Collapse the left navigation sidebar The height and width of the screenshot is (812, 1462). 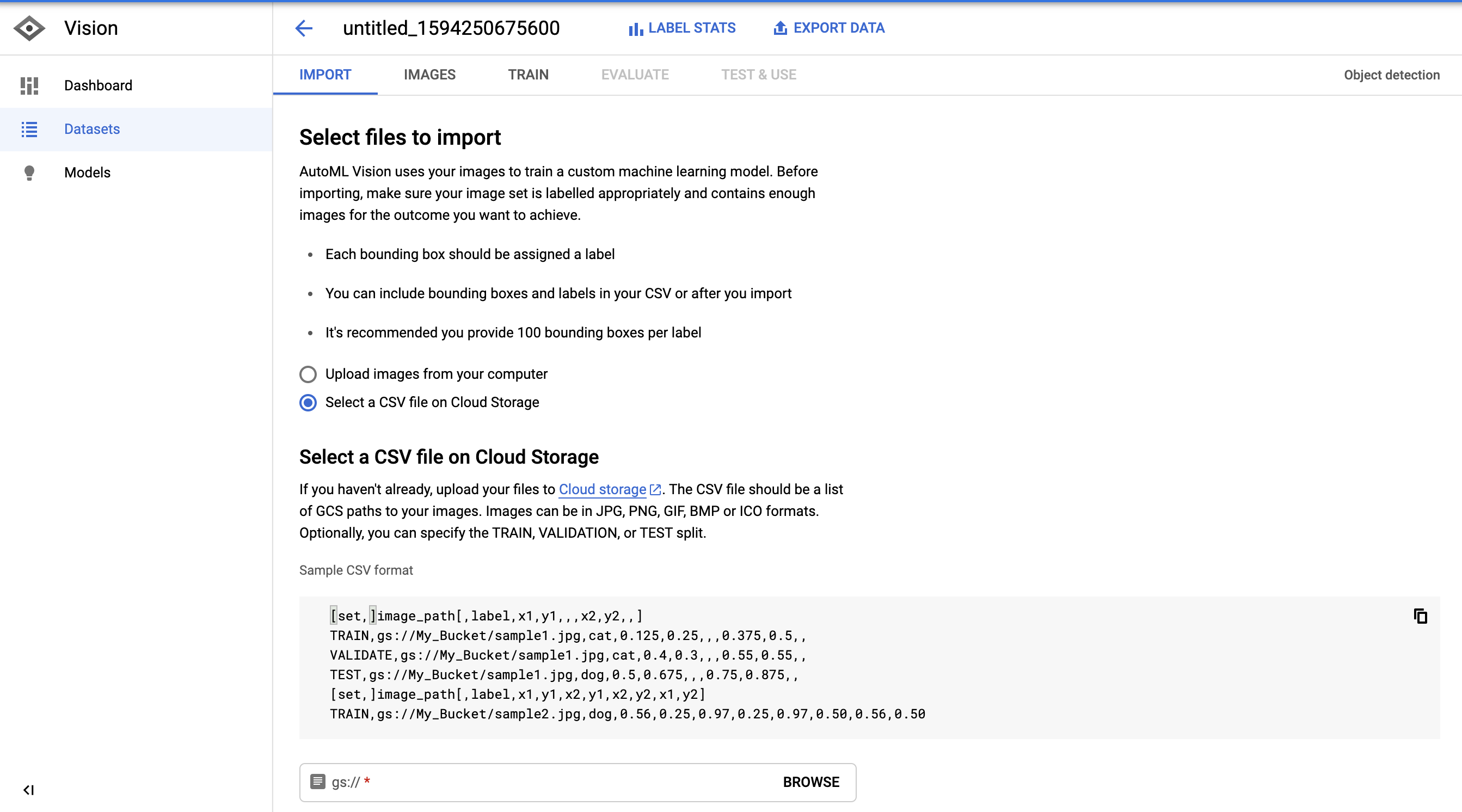28,789
